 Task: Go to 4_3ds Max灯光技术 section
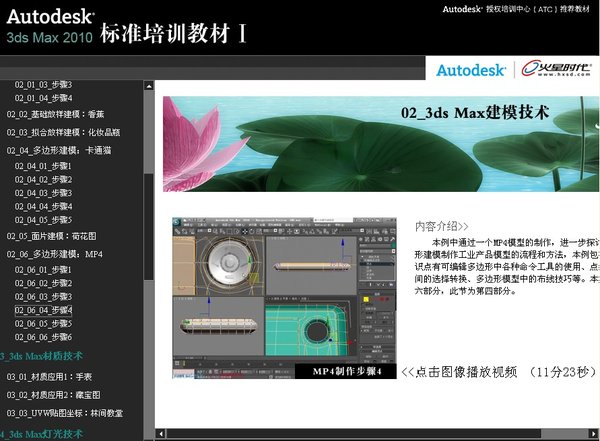point(41,434)
